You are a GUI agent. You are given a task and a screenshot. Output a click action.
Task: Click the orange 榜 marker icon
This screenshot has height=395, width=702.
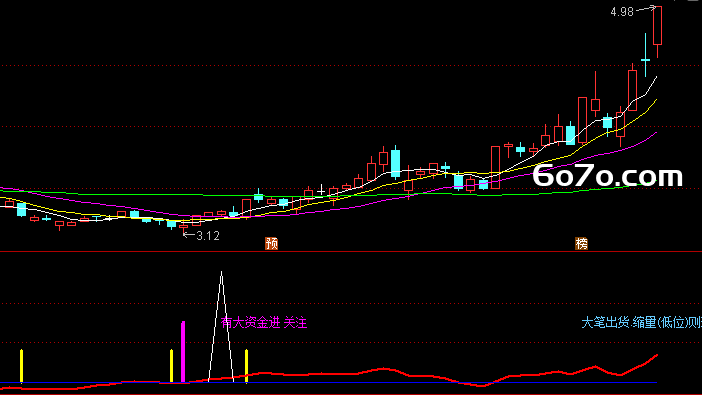(x=581, y=244)
